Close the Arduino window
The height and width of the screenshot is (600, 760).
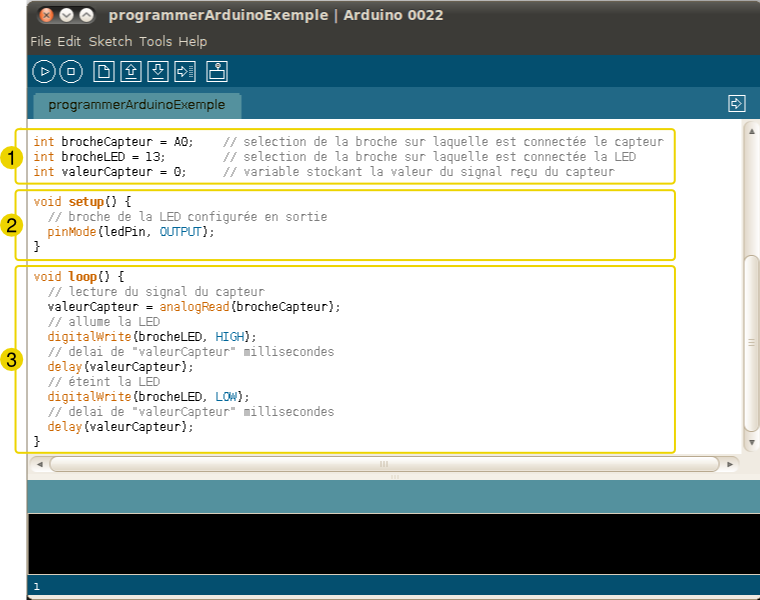point(46,16)
